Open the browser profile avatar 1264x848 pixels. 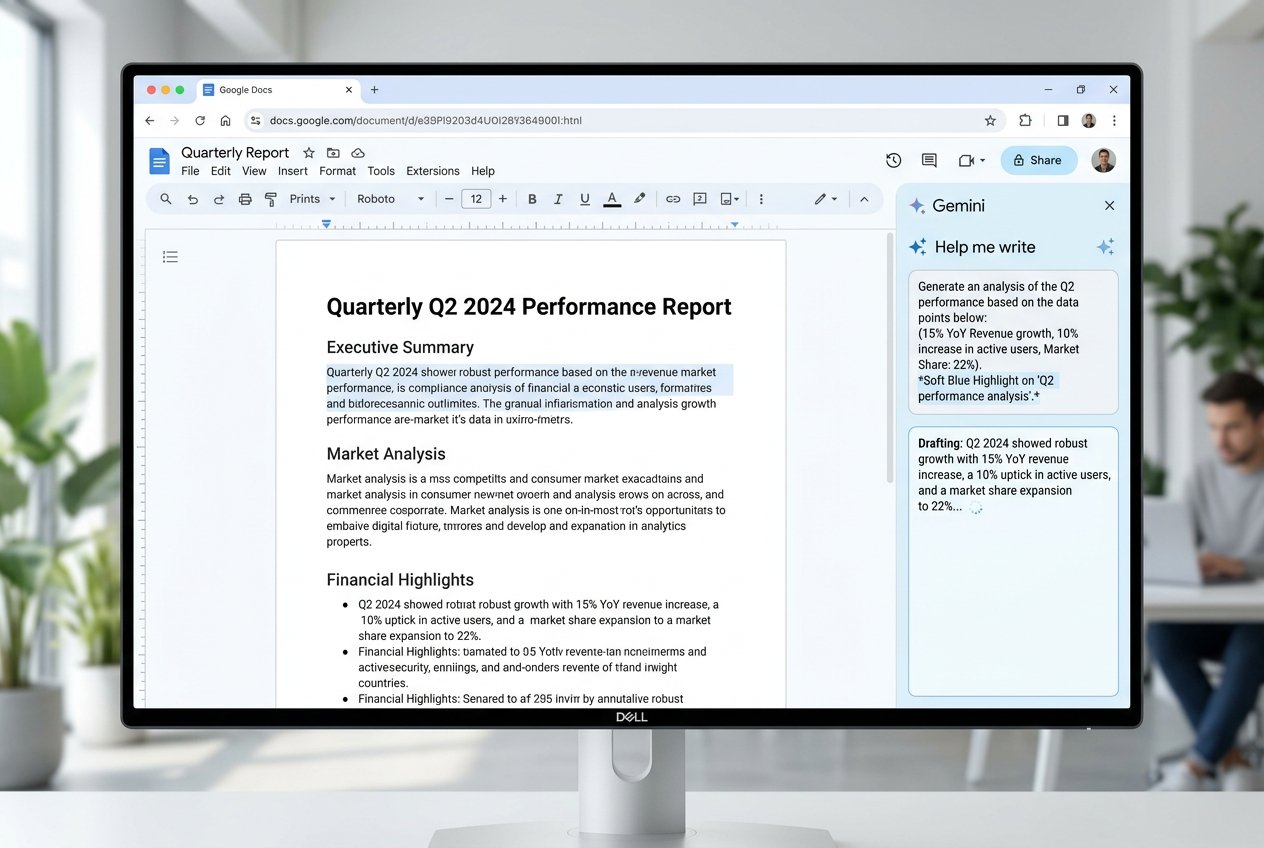coord(1089,121)
